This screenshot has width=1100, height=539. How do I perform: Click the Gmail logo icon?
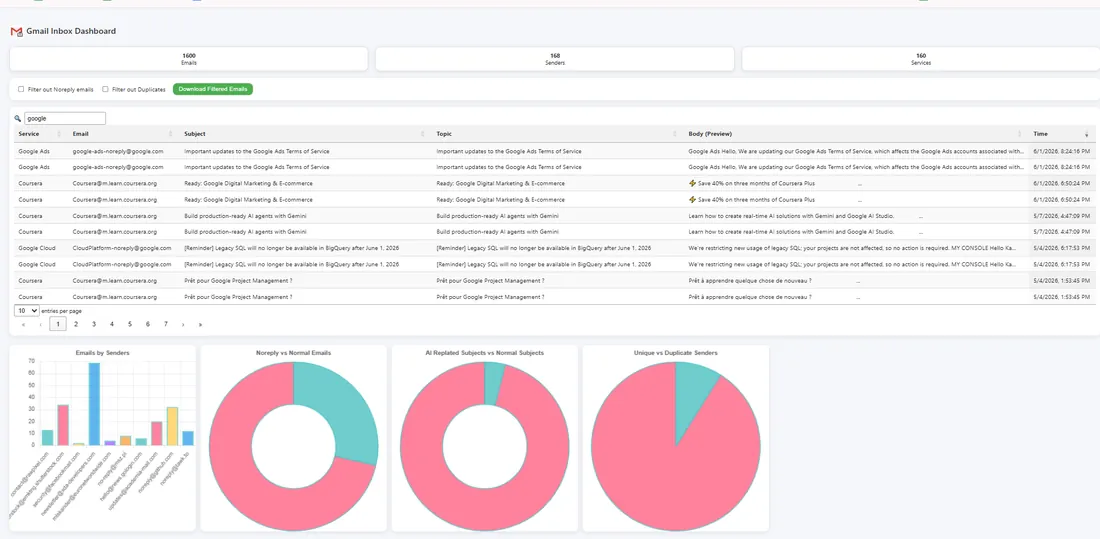17,32
